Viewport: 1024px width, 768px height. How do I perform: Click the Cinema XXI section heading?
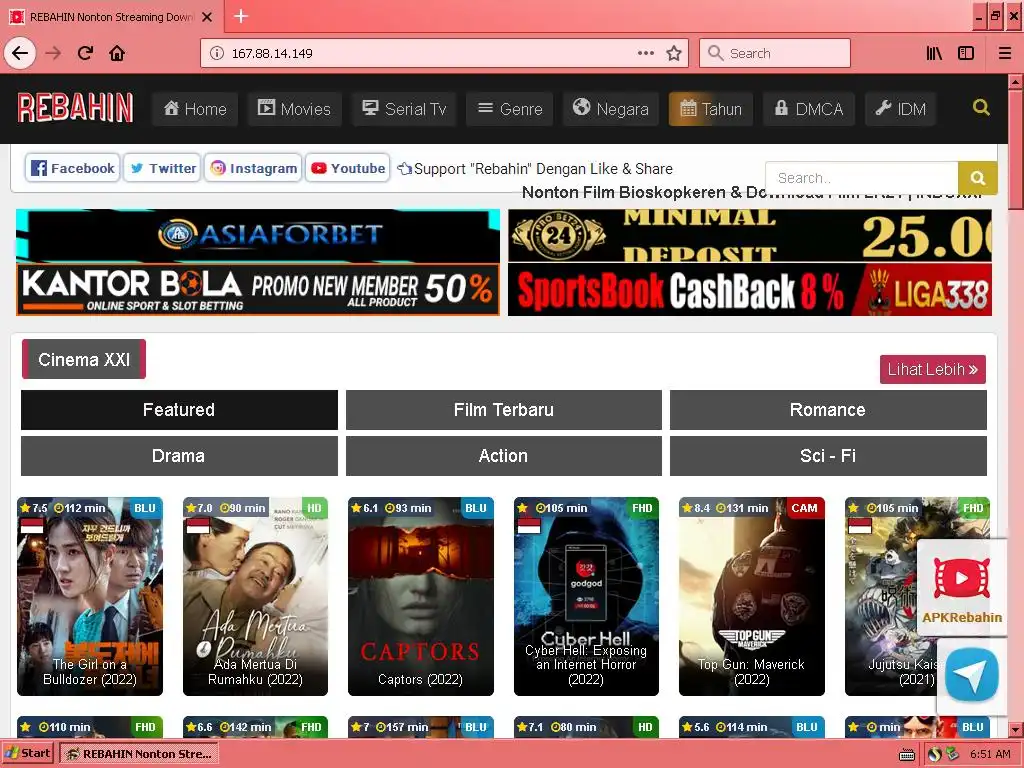click(x=84, y=359)
